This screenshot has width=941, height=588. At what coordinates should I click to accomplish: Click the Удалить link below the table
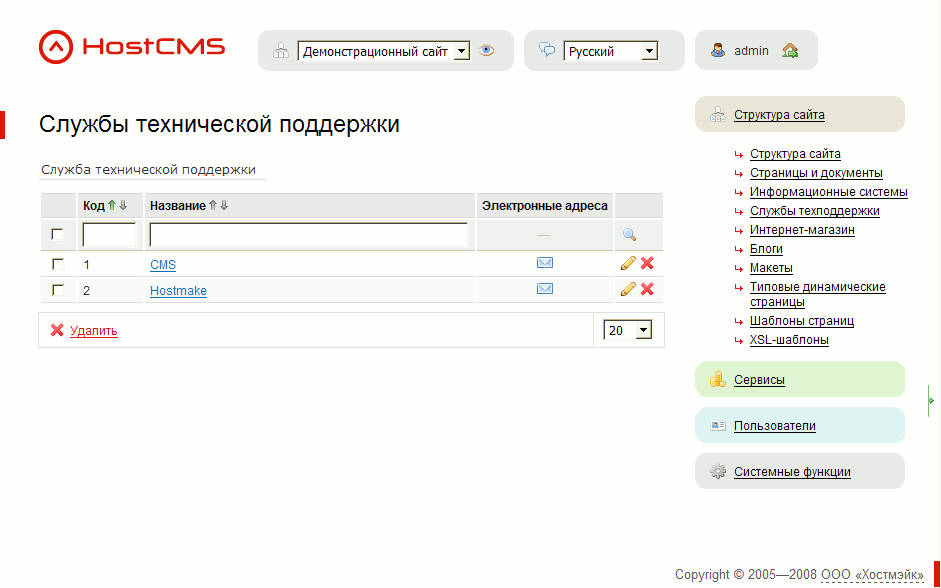pyautogui.click(x=93, y=331)
